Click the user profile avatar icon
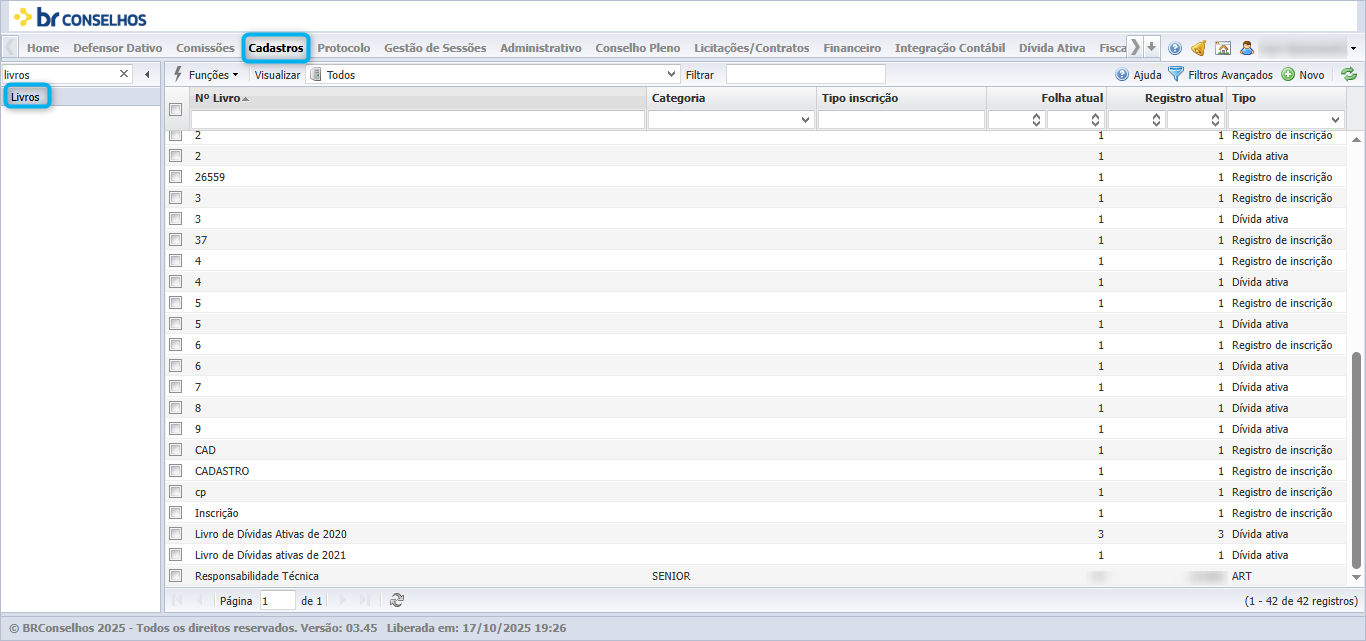Screen dimensions: 1366x641 1247,48
